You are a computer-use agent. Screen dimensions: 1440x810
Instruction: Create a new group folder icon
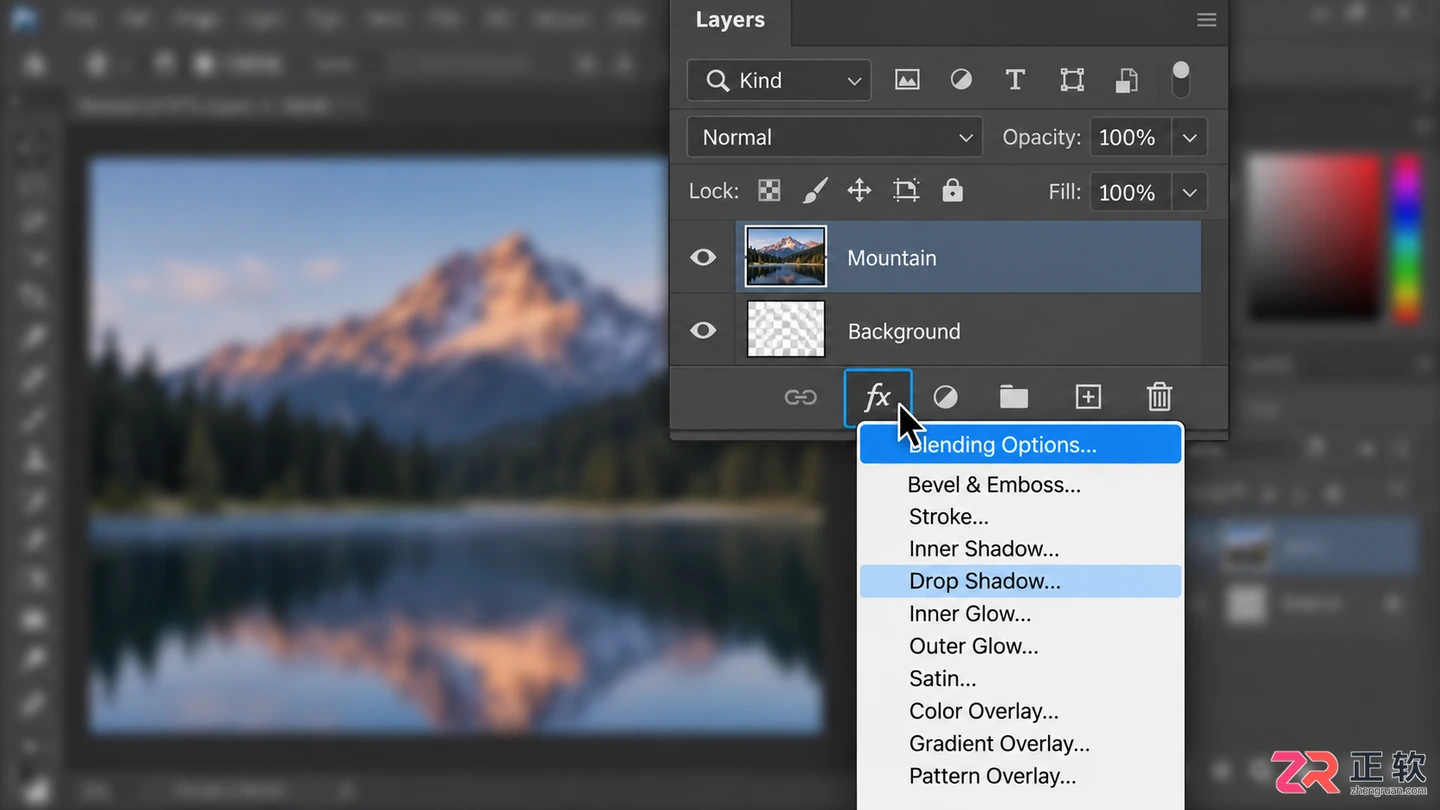pyautogui.click(x=1014, y=397)
